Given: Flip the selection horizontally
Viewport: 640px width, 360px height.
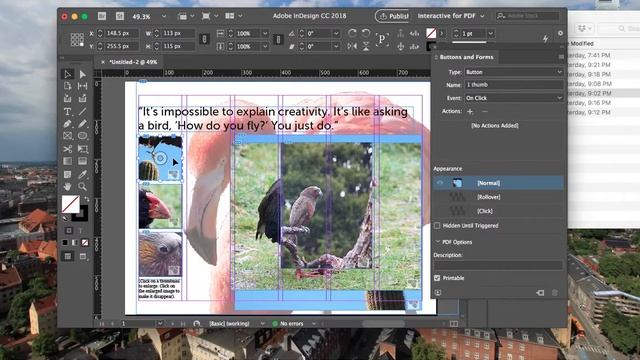Looking at the screenshot, I should click(x=352, y=46).
